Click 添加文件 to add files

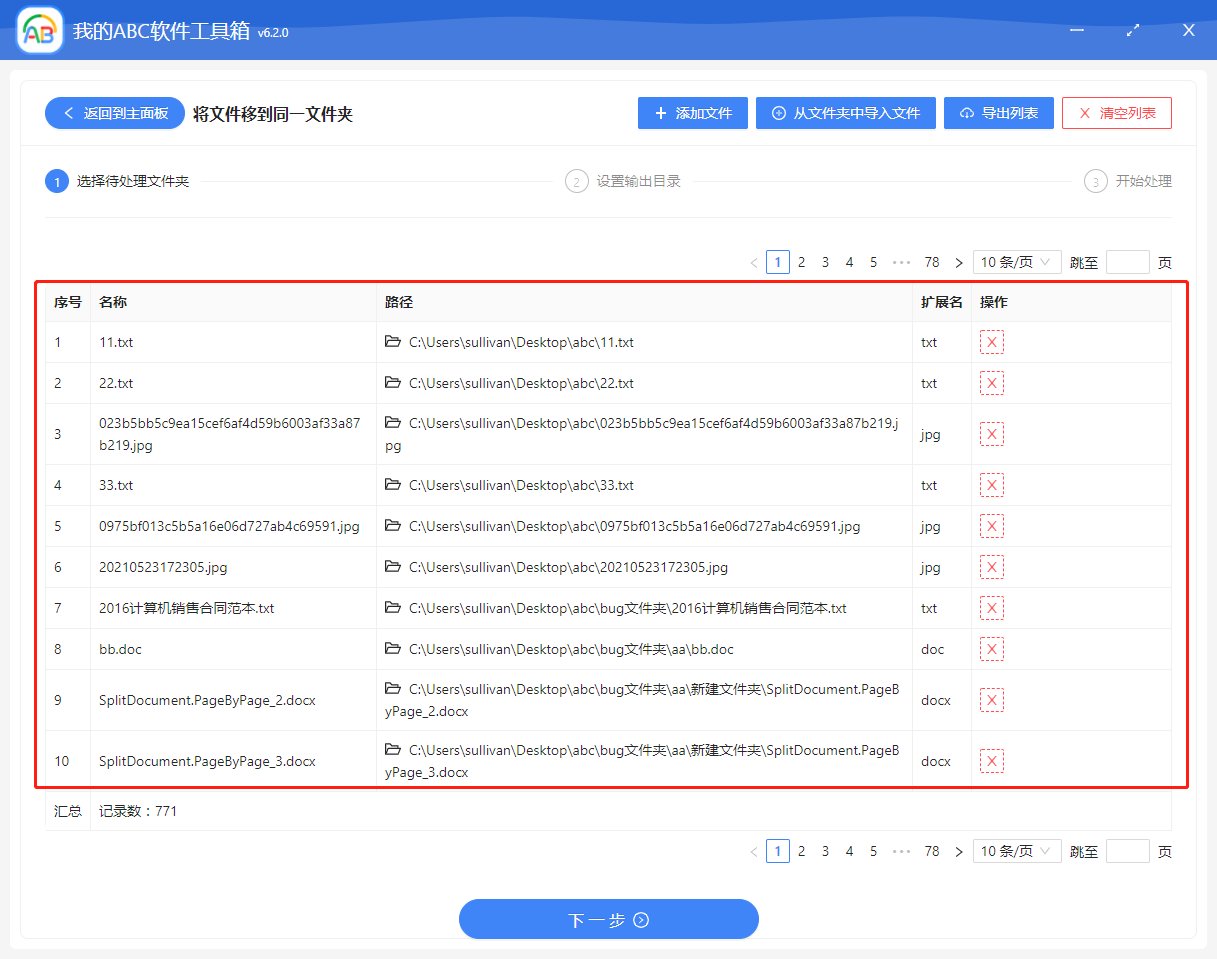[x=692, y=112]
